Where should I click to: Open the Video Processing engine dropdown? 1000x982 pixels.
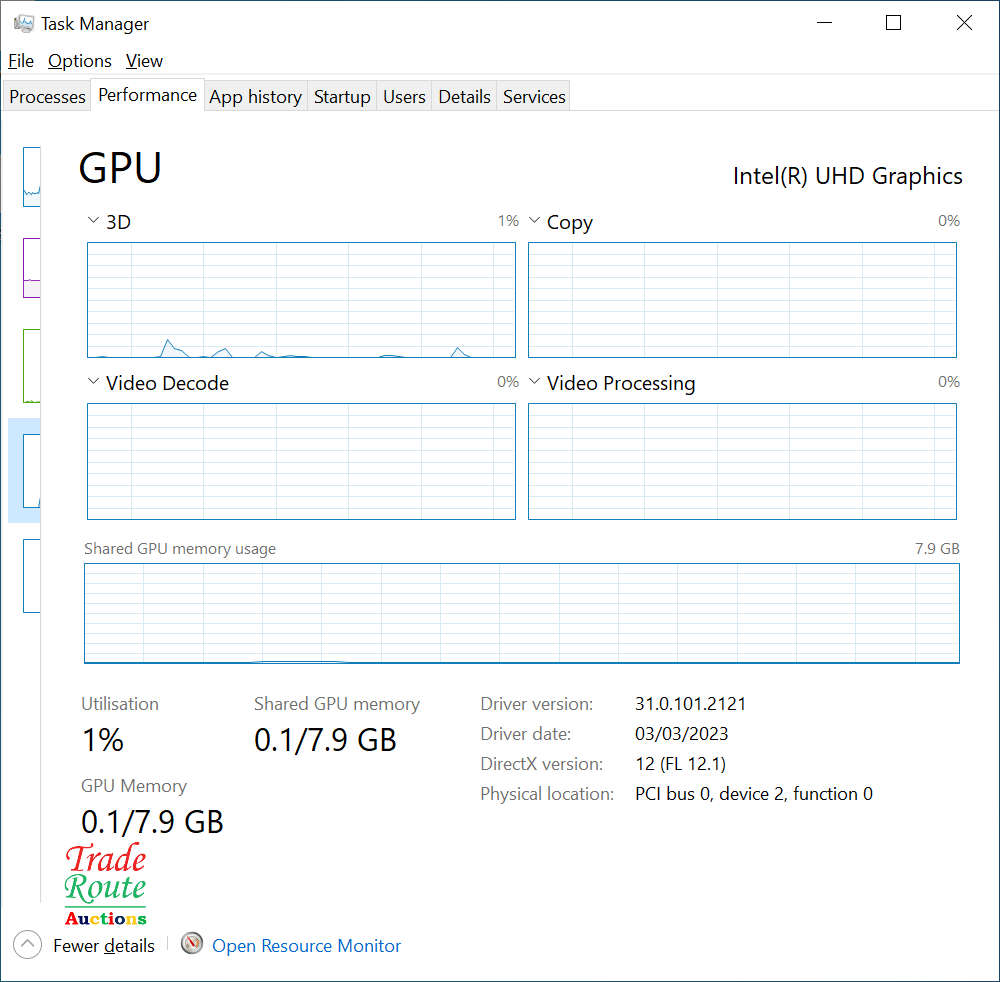pyautogui.click(x=535, y=382)
